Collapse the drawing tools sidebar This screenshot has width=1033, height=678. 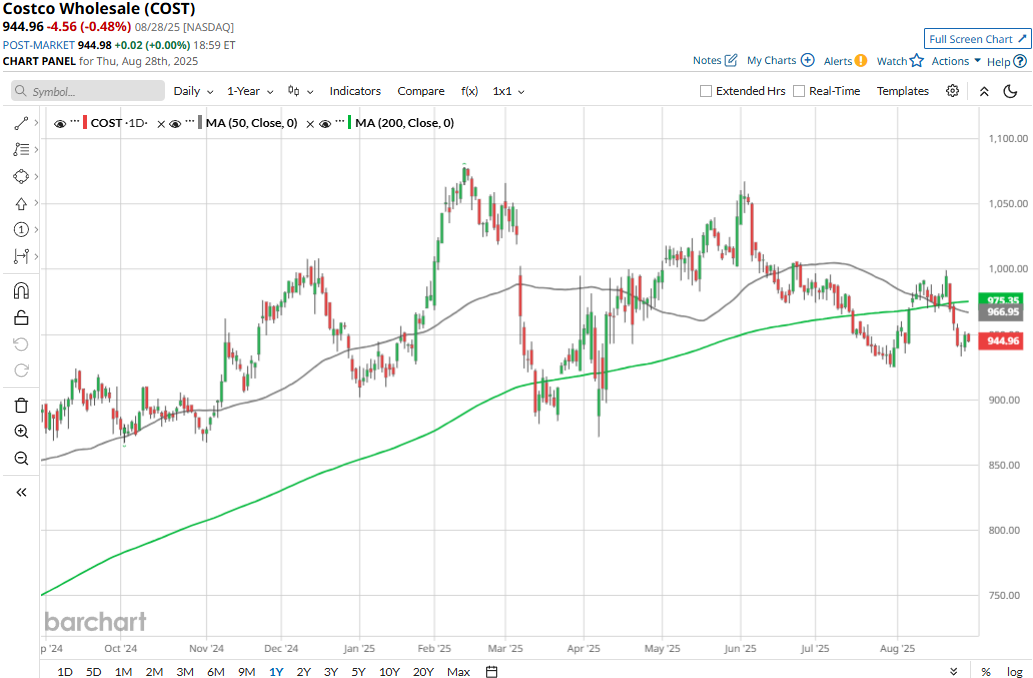(x=21, y=492)
